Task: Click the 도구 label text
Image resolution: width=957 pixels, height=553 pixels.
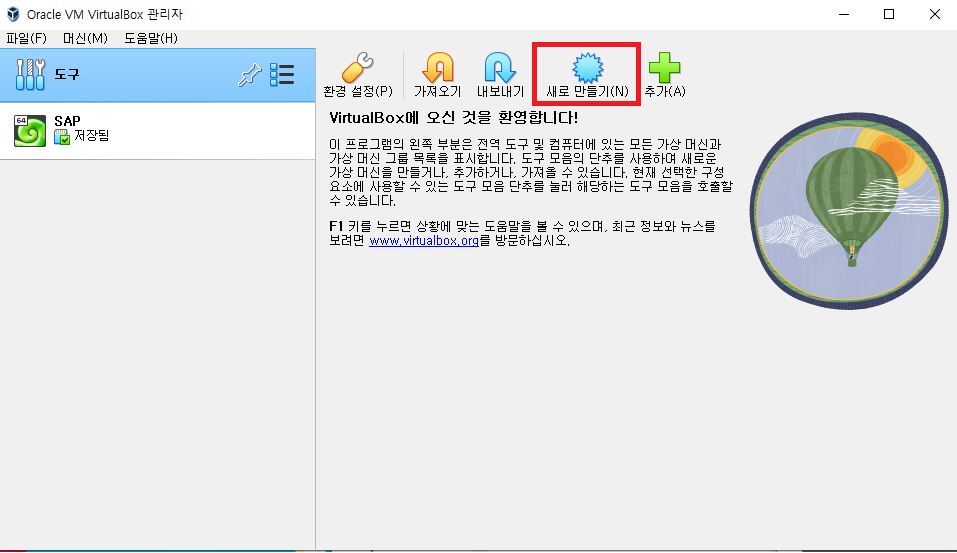Action: tap(67, 74)
